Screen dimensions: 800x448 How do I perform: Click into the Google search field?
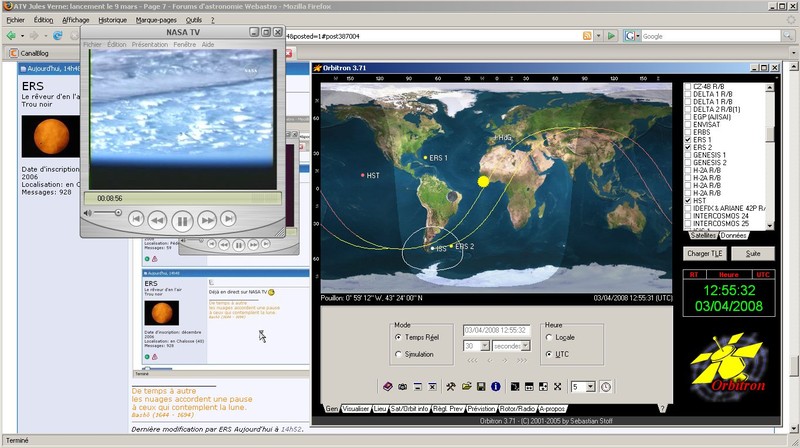(x=711, y=36)
